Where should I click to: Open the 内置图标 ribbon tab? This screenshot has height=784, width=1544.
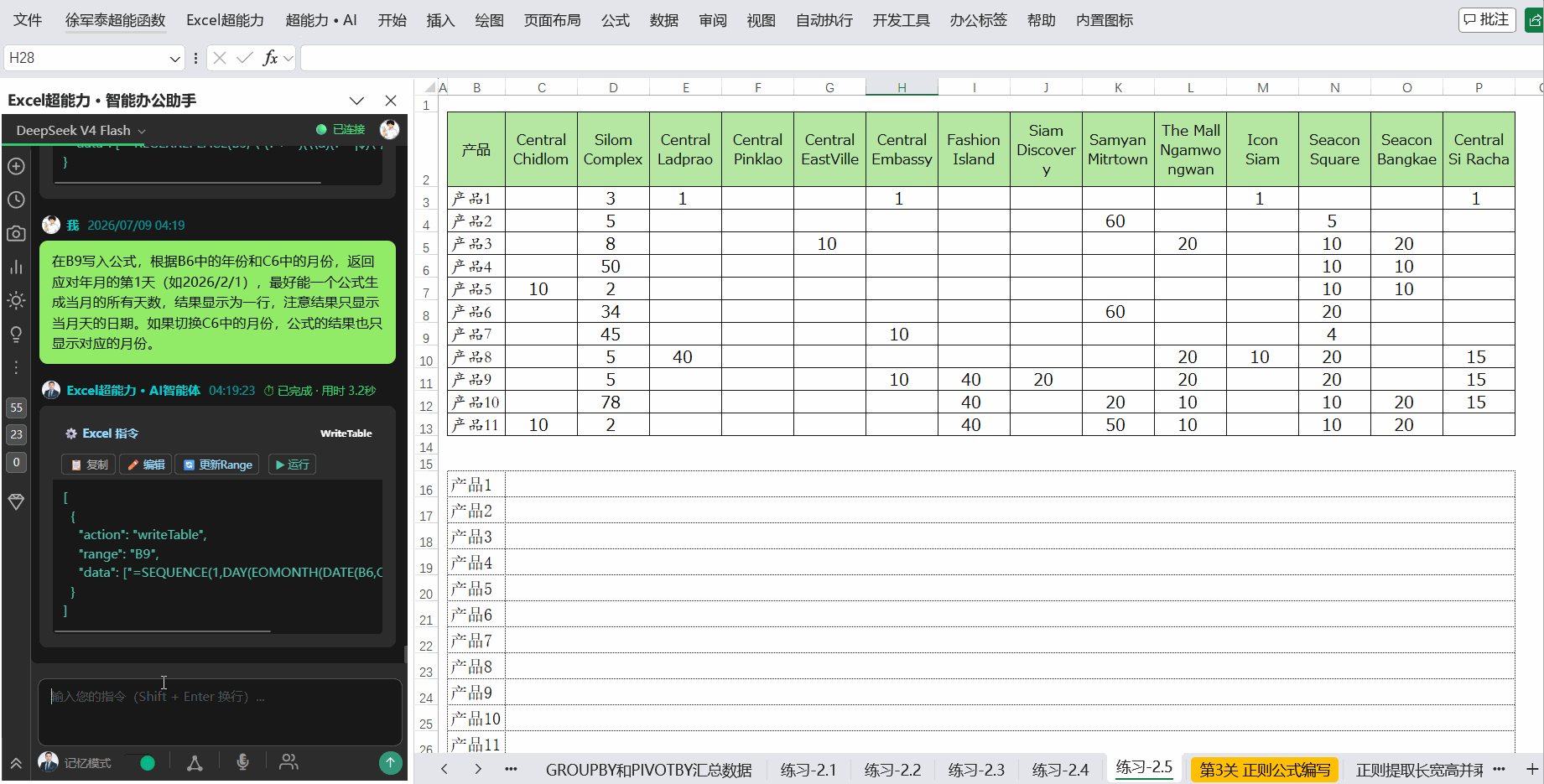click(1105, 20)
